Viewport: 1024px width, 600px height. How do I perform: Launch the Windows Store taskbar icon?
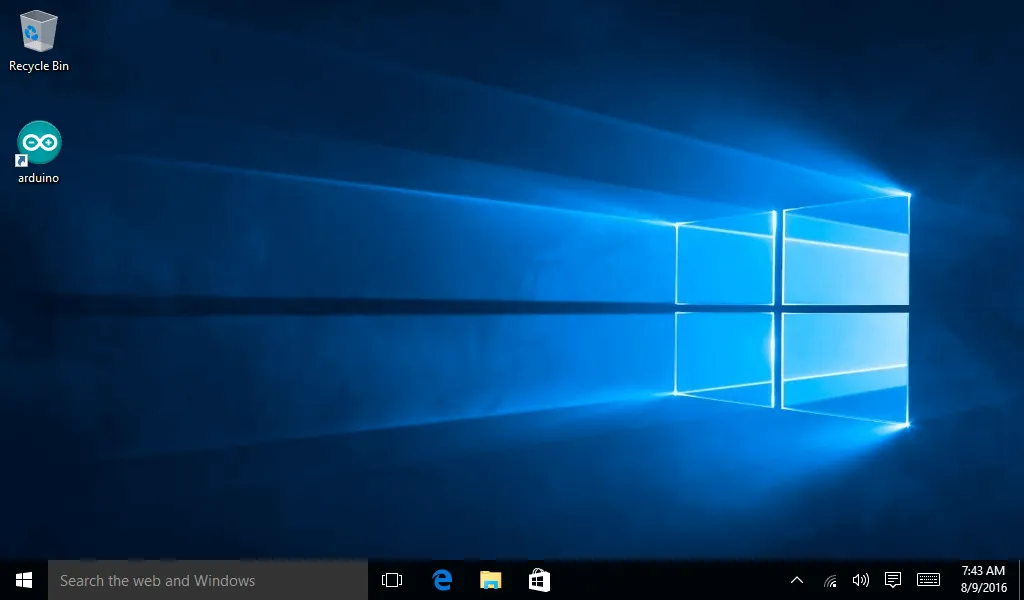pos(539,580)
